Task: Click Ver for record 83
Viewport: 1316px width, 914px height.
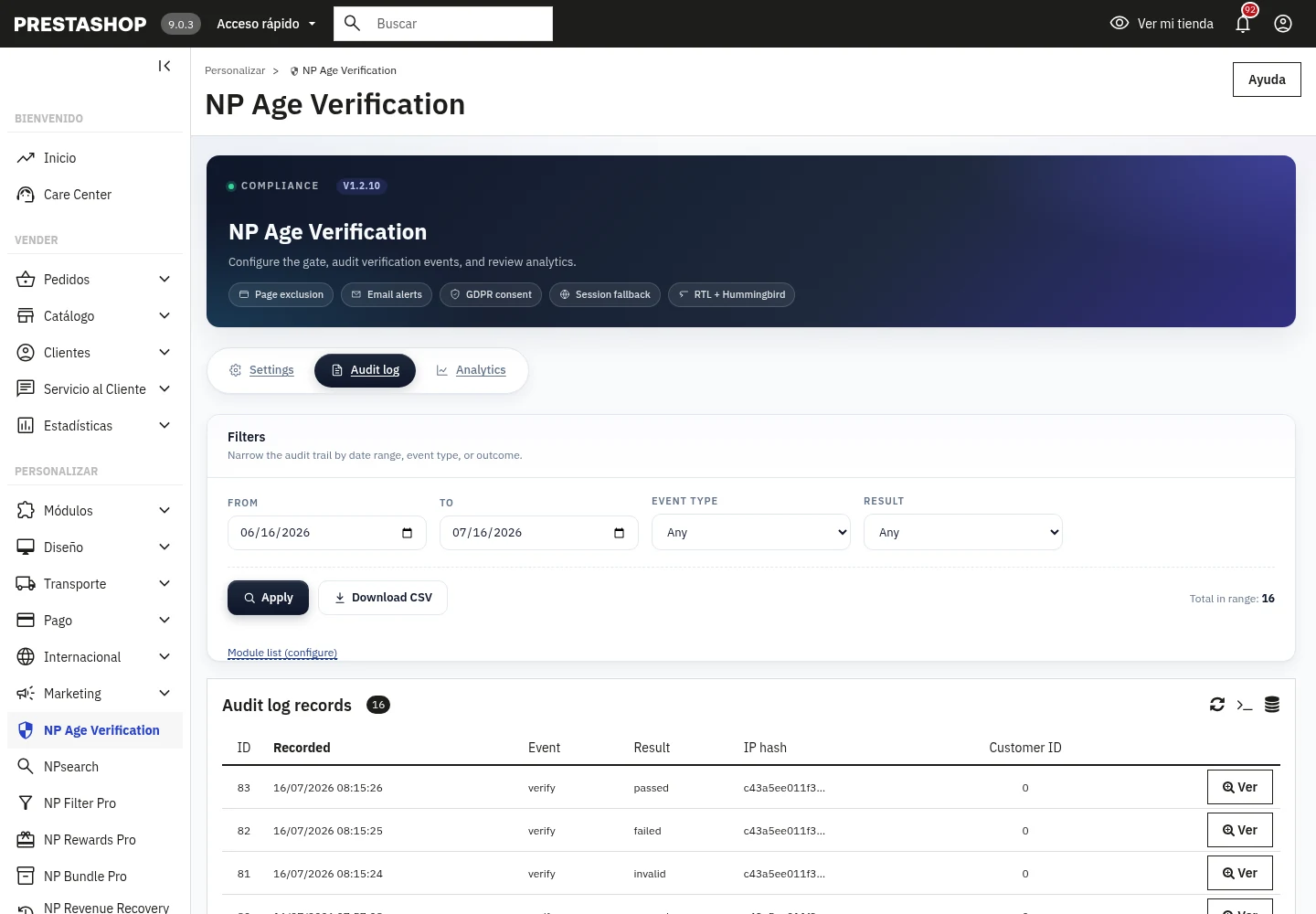Action: [1240, 787]
